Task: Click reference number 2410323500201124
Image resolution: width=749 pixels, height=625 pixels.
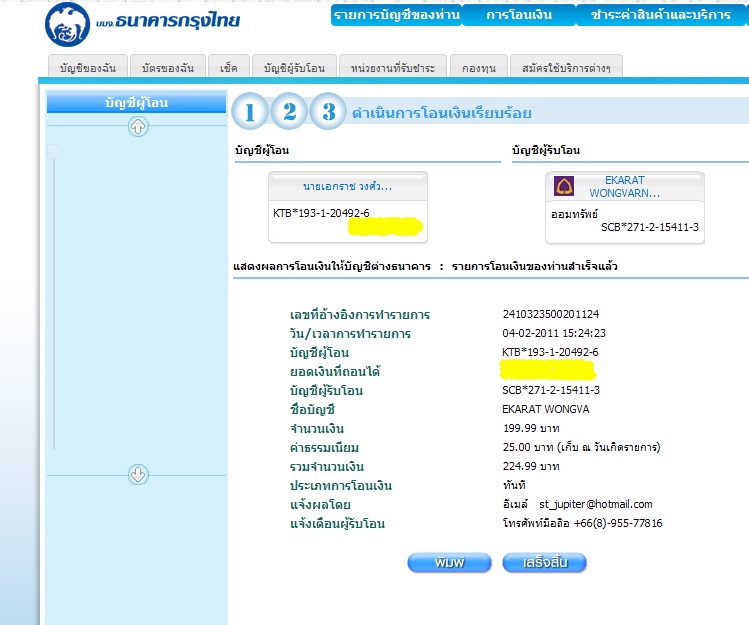Action: point(551,314)
